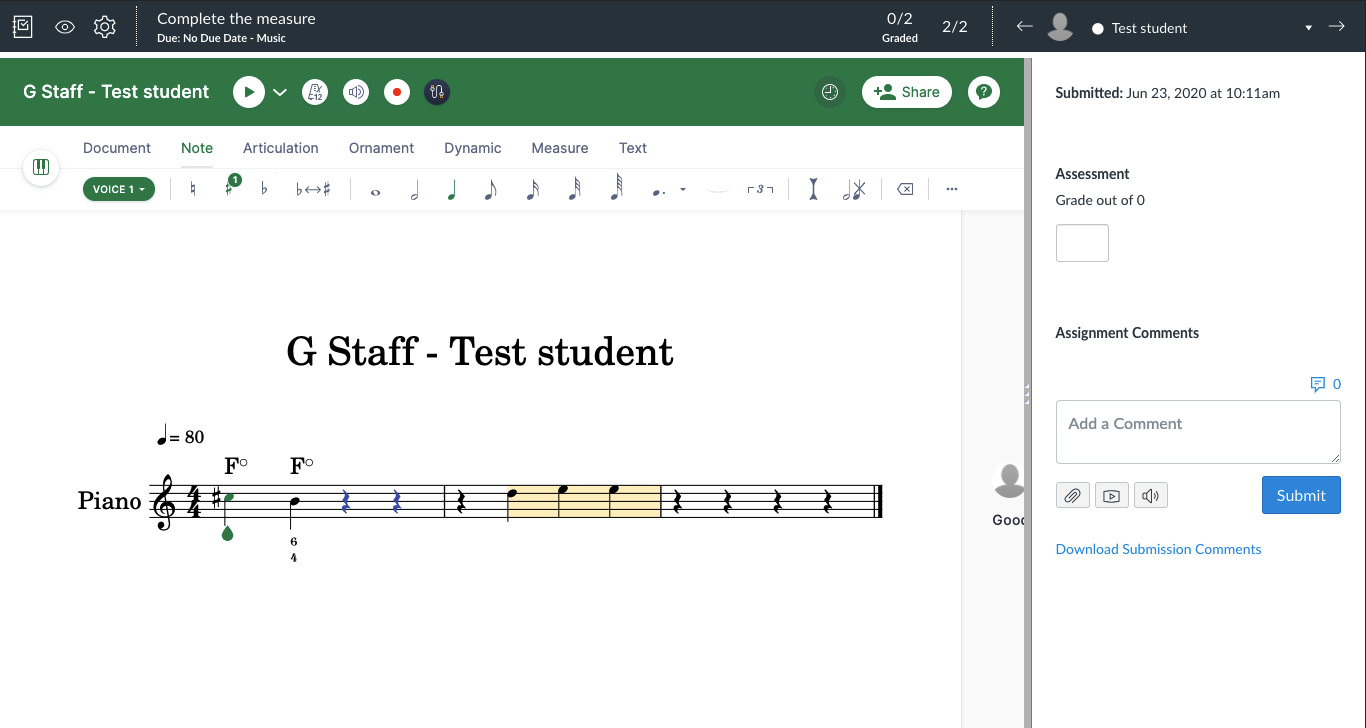Open Download Submission Comments link

point(1158,548)
